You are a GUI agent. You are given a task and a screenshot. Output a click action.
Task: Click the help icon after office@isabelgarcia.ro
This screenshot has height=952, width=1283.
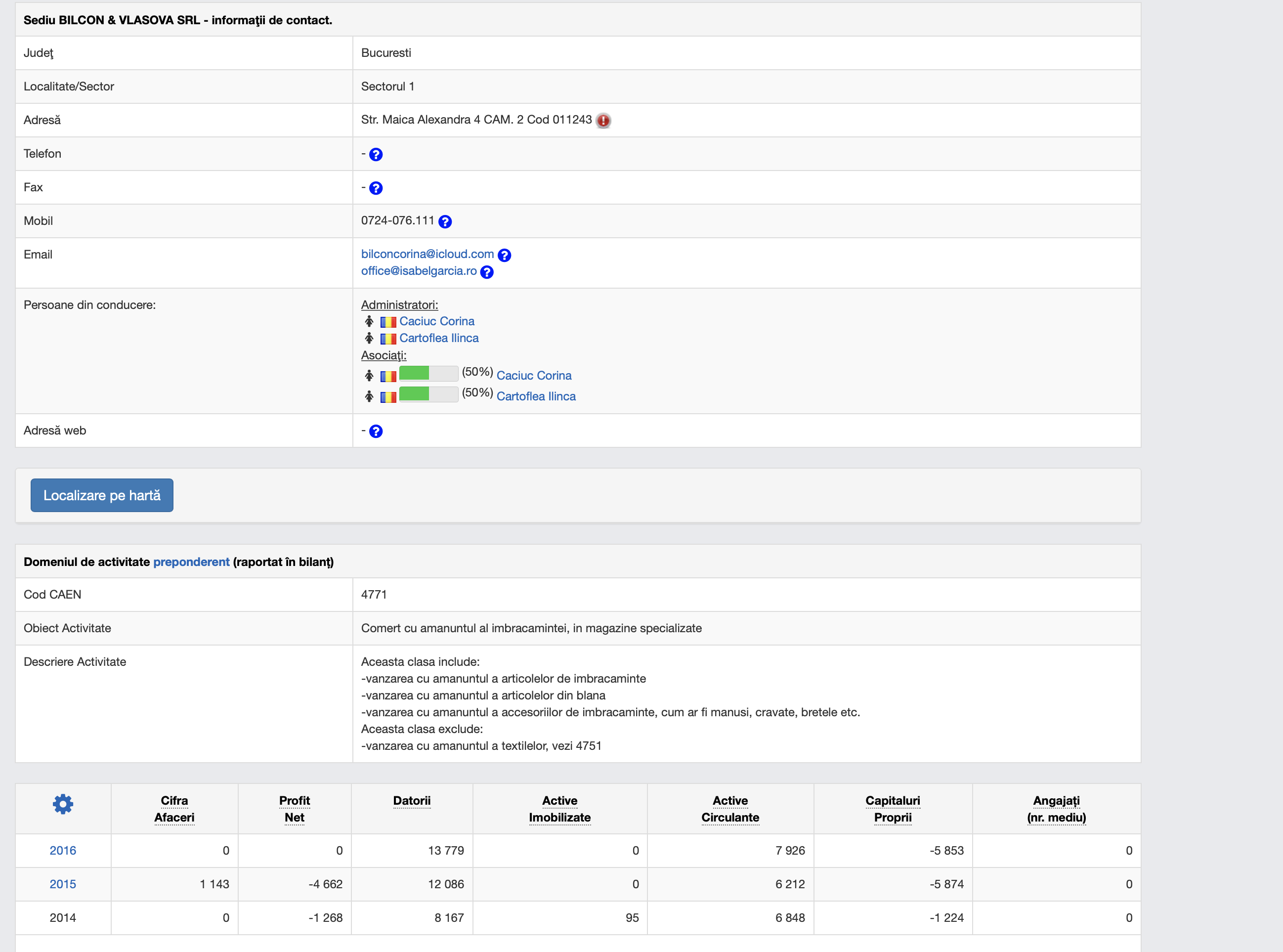(x=487, y=272)
